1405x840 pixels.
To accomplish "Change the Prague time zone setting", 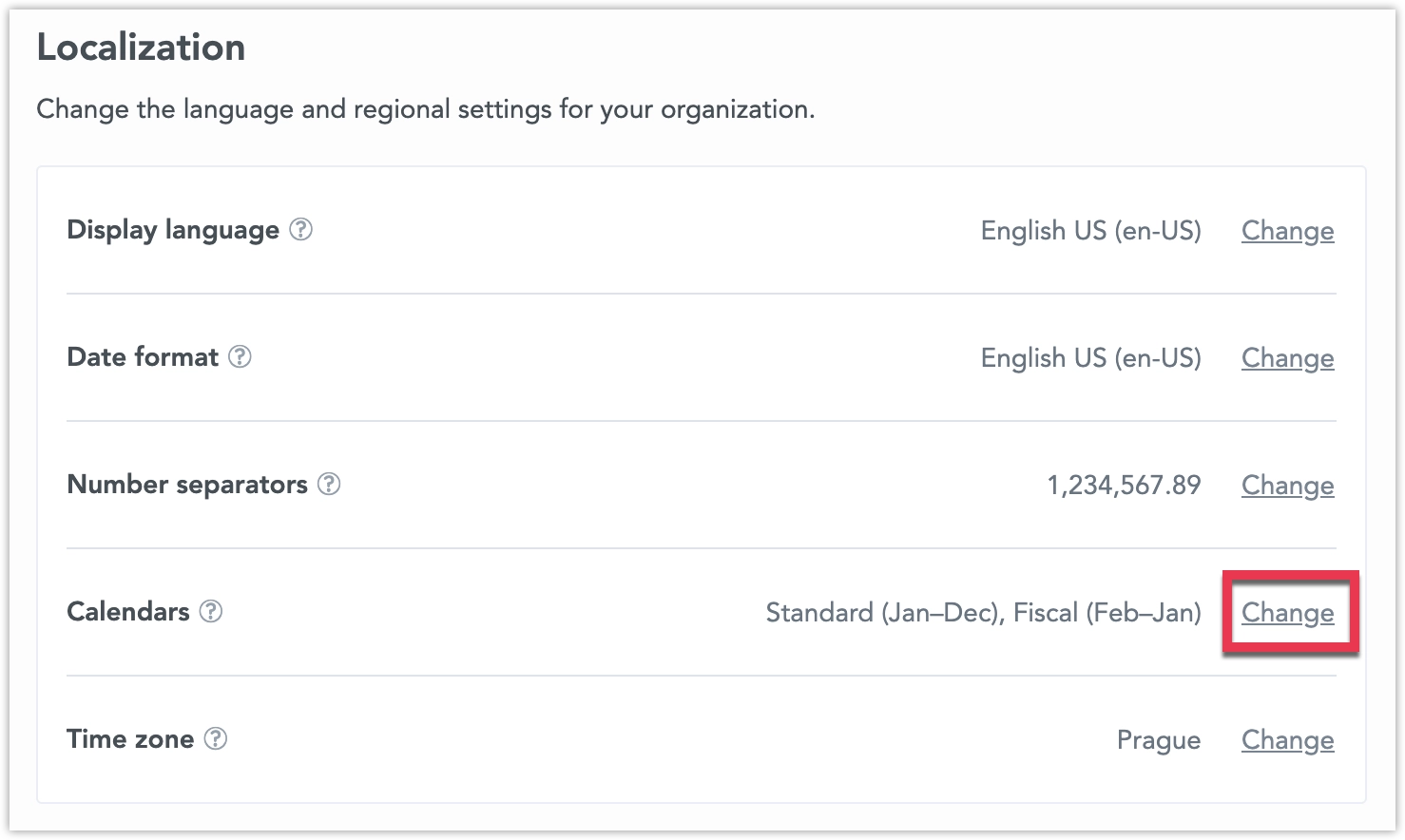I will coord(1287,739).
